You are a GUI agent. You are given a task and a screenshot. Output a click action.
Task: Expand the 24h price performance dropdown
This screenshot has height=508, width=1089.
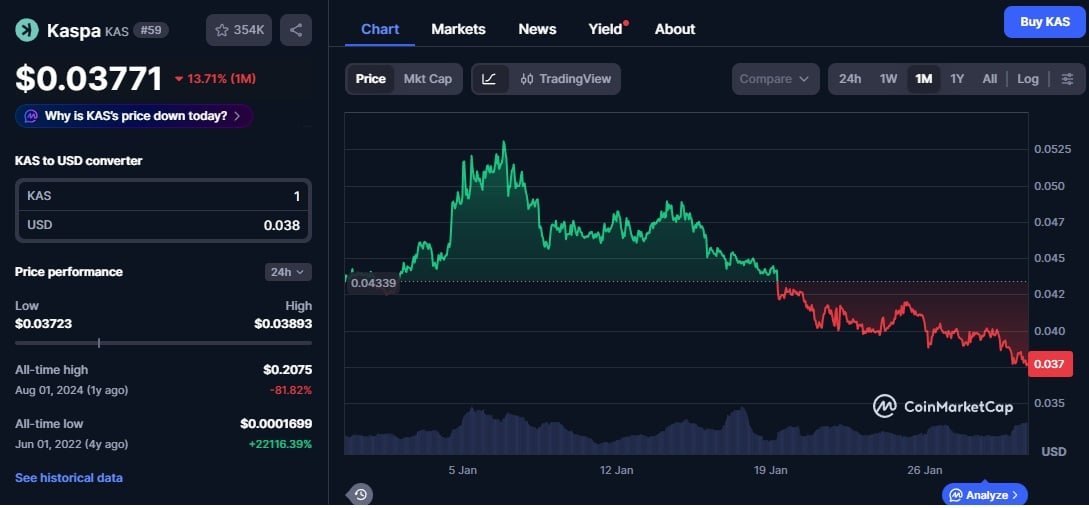tap(289, 272)
